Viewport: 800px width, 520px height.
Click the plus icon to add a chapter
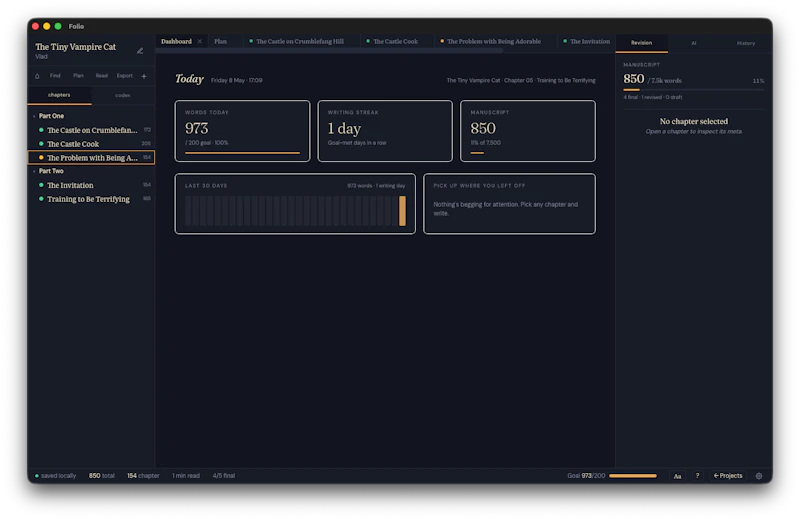[144, 76]
